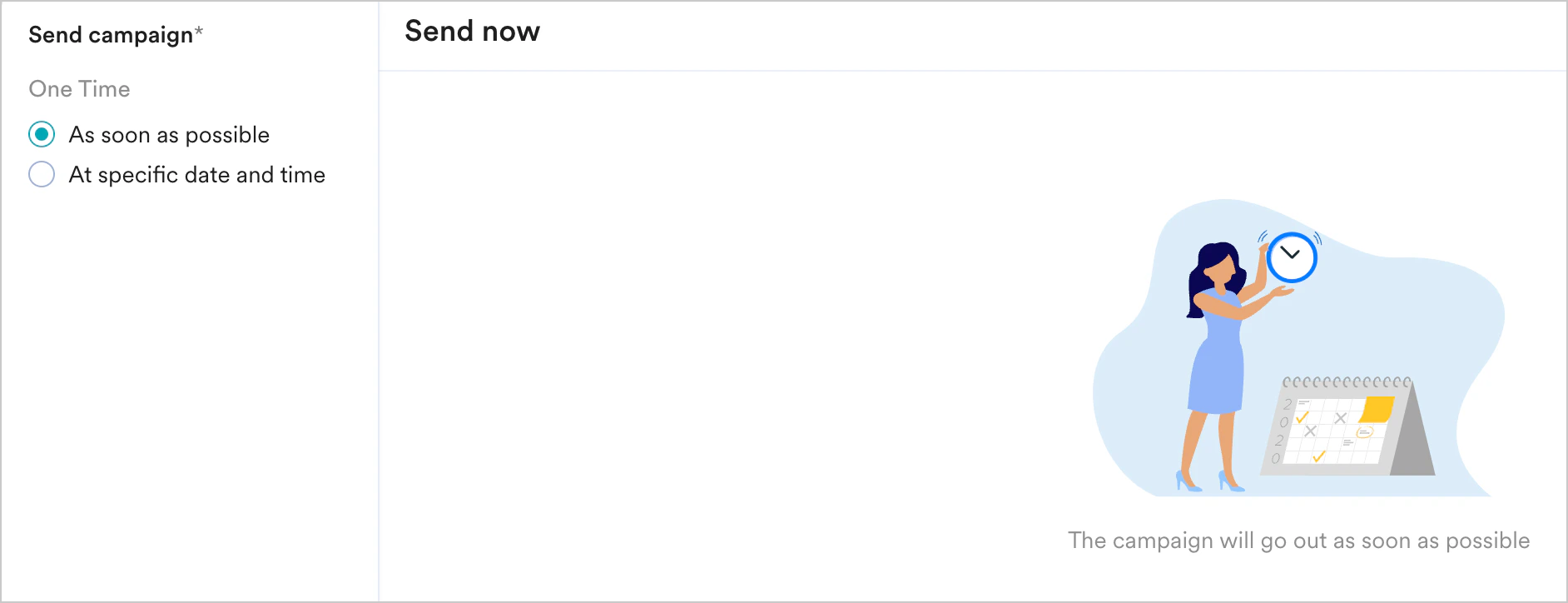Click the filled teal radio button
This screenshot has height=603, width=1568.
pyautogui.click(x=41, y=134)
